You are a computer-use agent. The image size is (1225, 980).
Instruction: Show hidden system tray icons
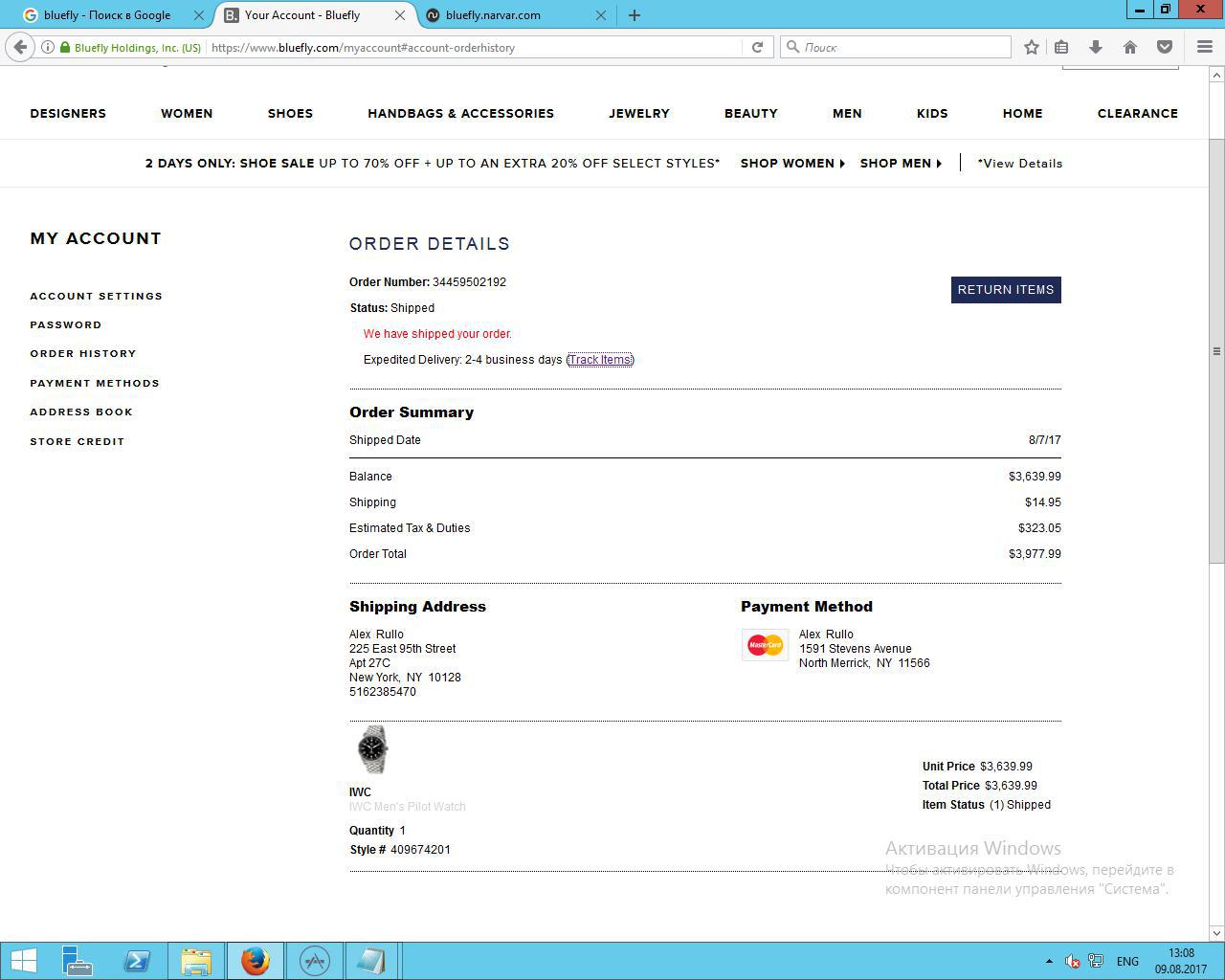tap(1049, 961)
